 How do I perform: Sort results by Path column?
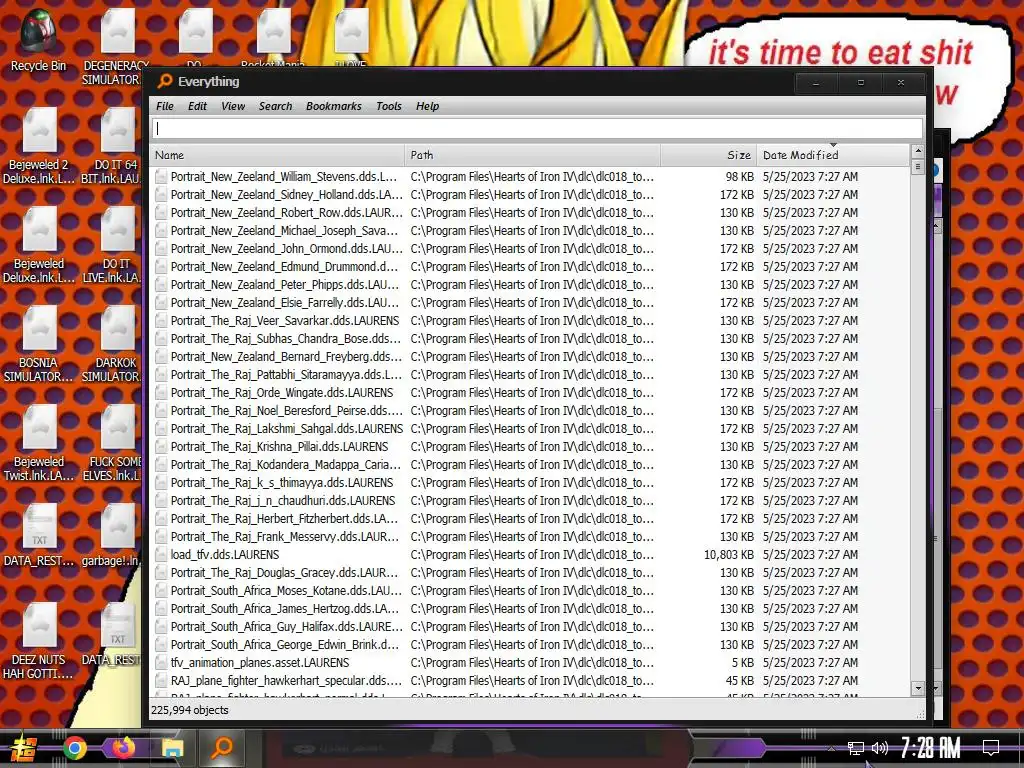(532, 155)
